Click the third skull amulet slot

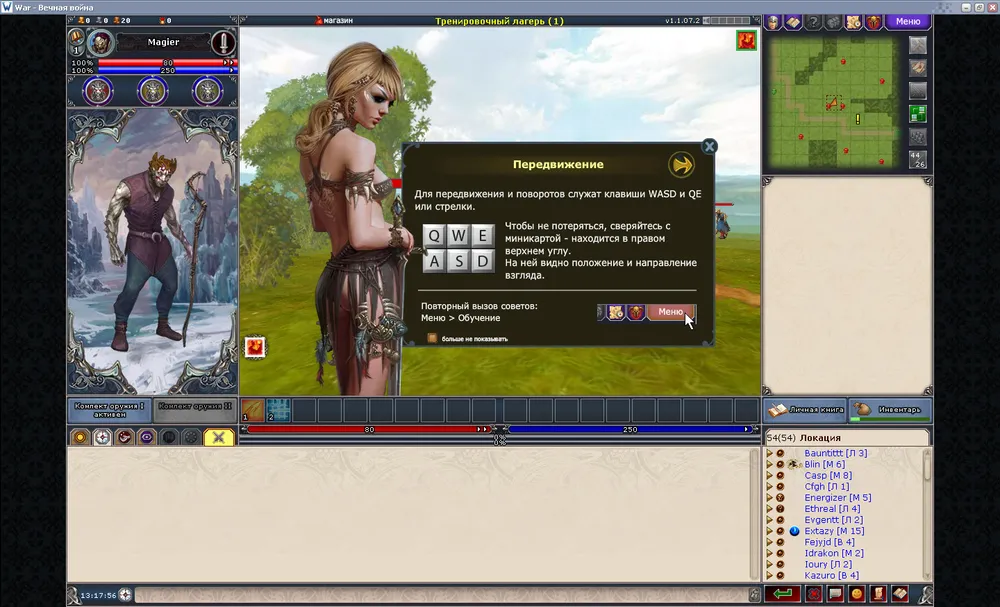click(207, 92)
